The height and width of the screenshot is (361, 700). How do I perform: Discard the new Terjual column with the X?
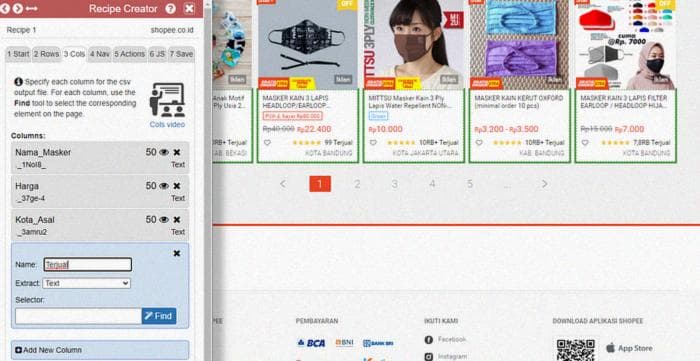coord(177,253)
